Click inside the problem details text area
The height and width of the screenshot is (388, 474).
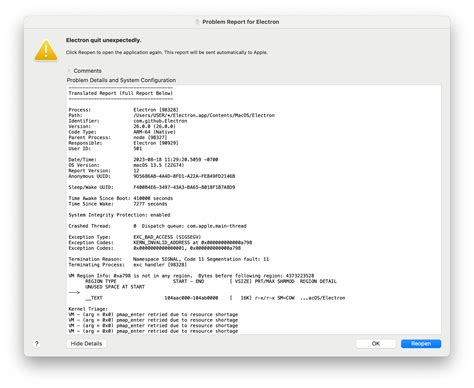(254, 209)
